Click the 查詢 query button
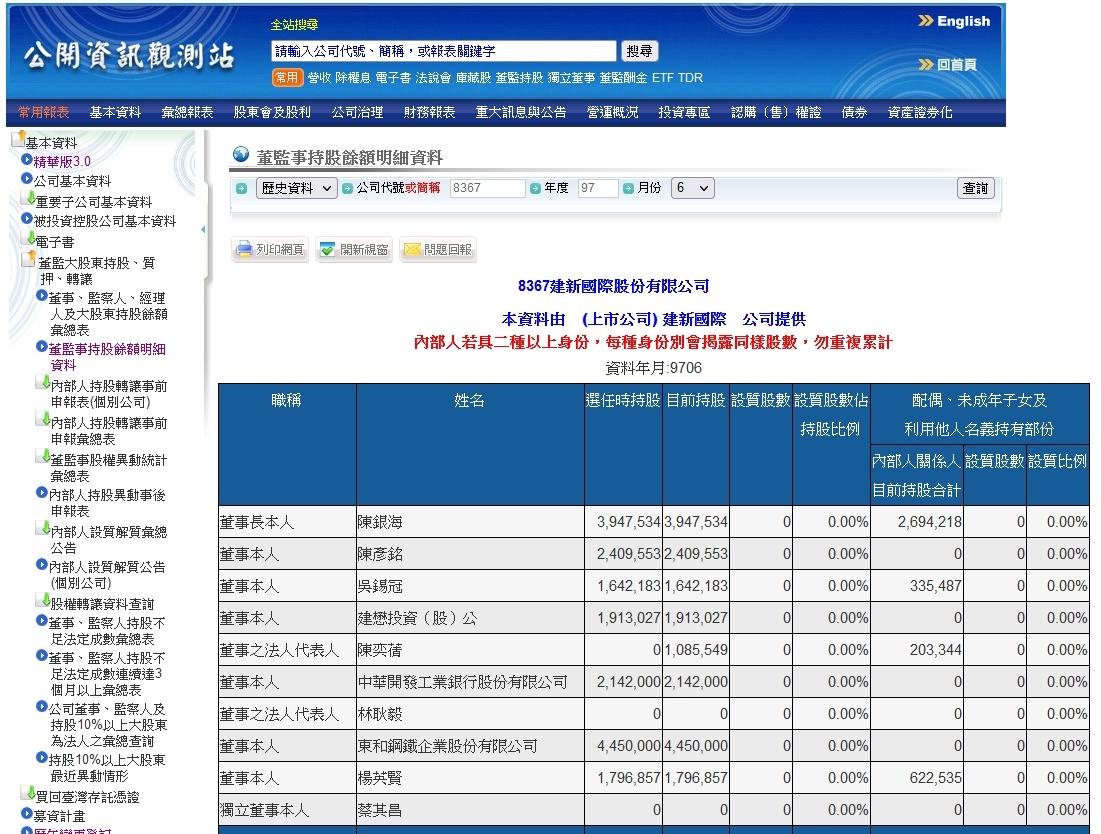This screenshot has width=1101, height=834. coord(975,188)
